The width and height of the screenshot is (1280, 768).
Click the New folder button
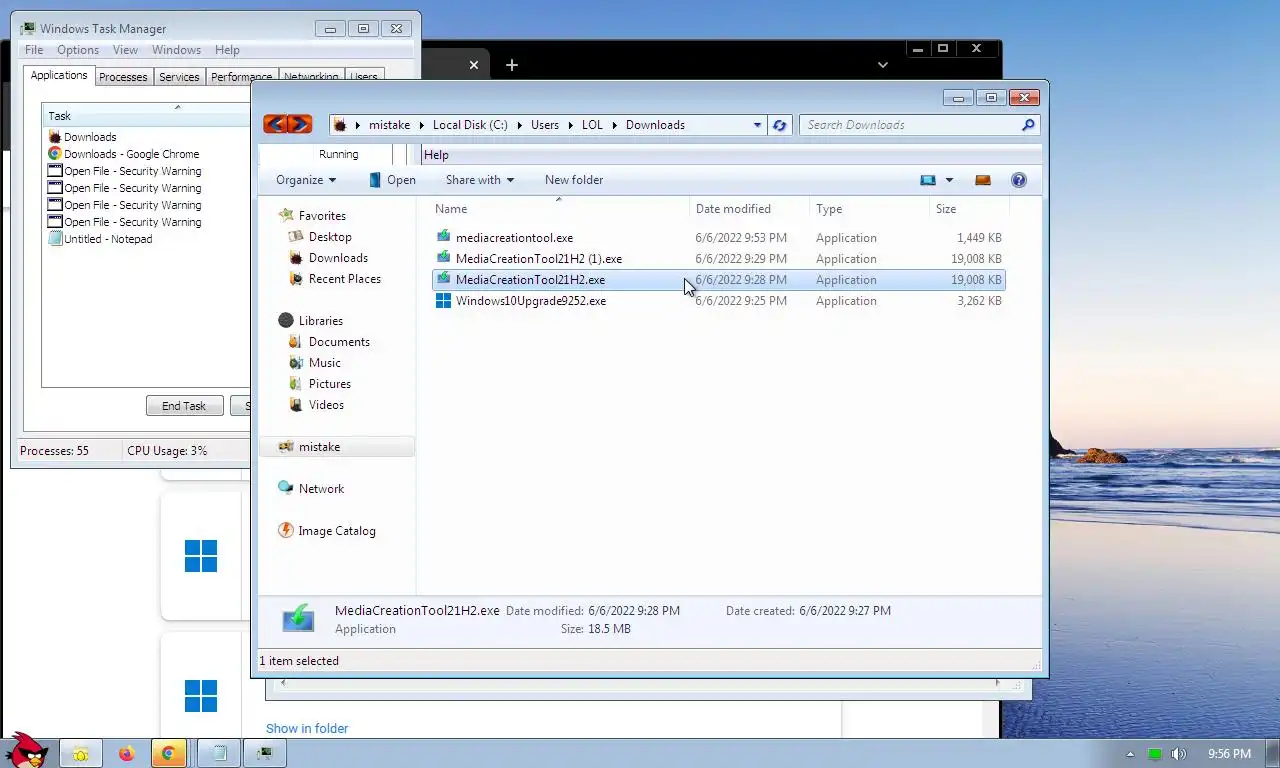tap(574, 180)
